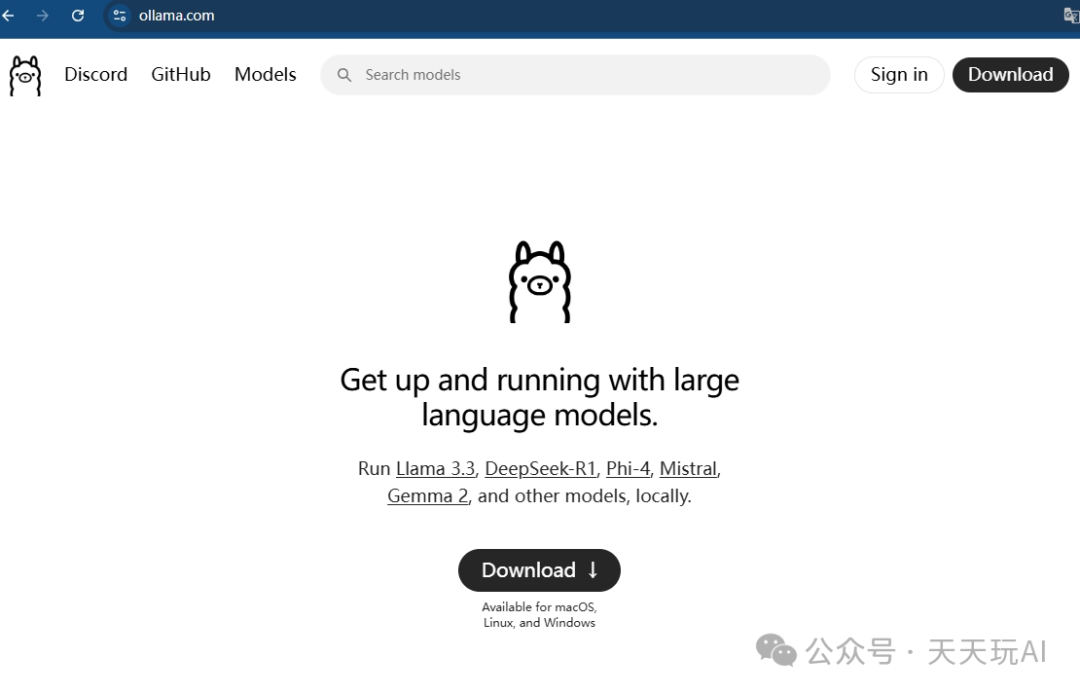The width and height of the screenshot is (1080, 694).
Task: Click the ollama.com address bar text
Action: [x=176, y=15]
